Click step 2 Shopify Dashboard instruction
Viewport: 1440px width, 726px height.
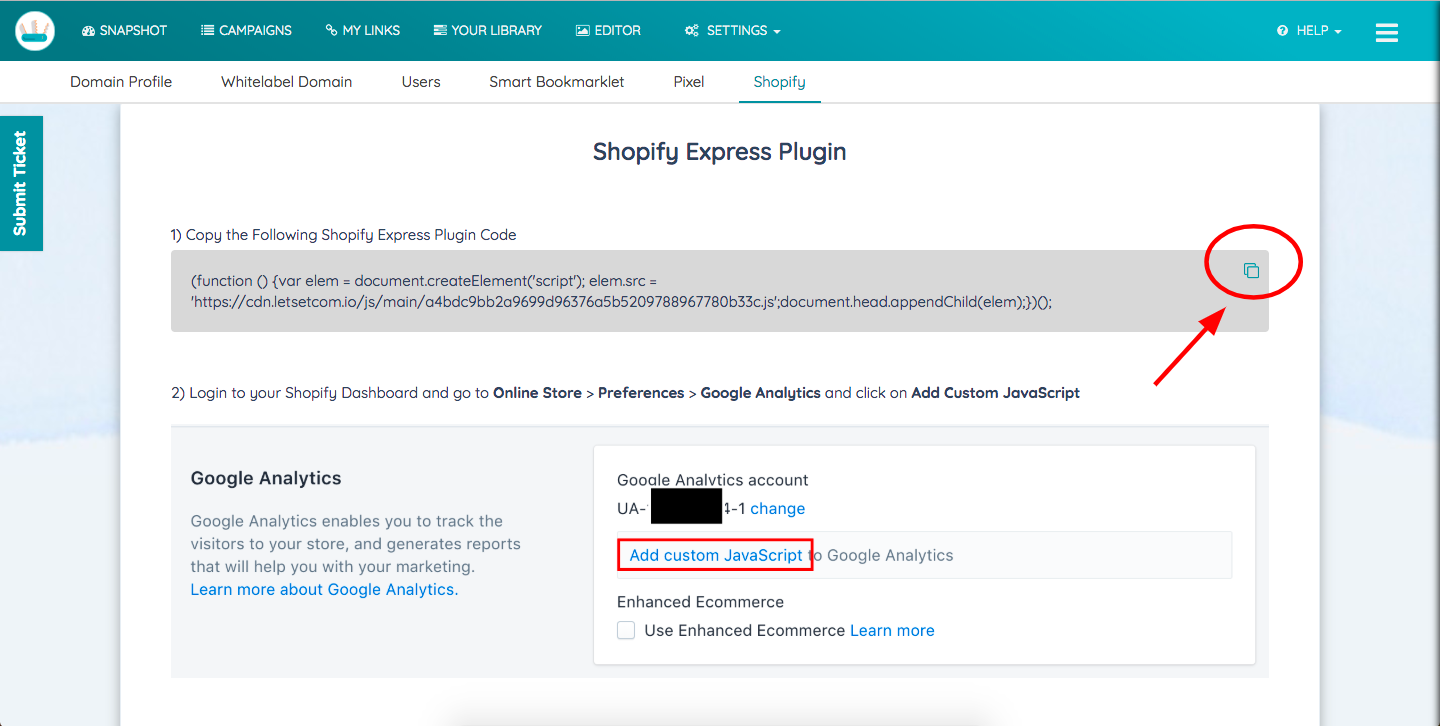[626, 393]
